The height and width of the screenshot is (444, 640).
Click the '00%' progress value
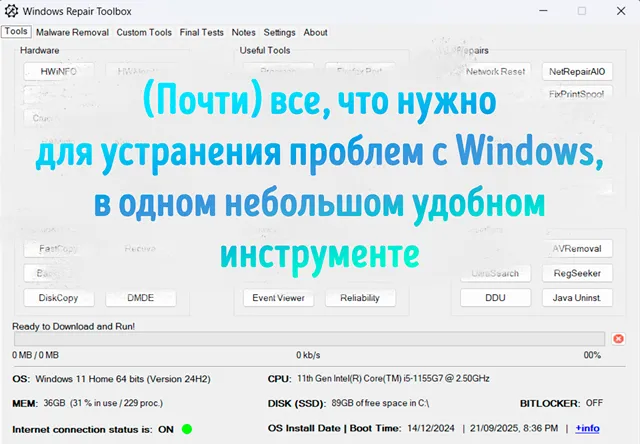coord(592,355)
